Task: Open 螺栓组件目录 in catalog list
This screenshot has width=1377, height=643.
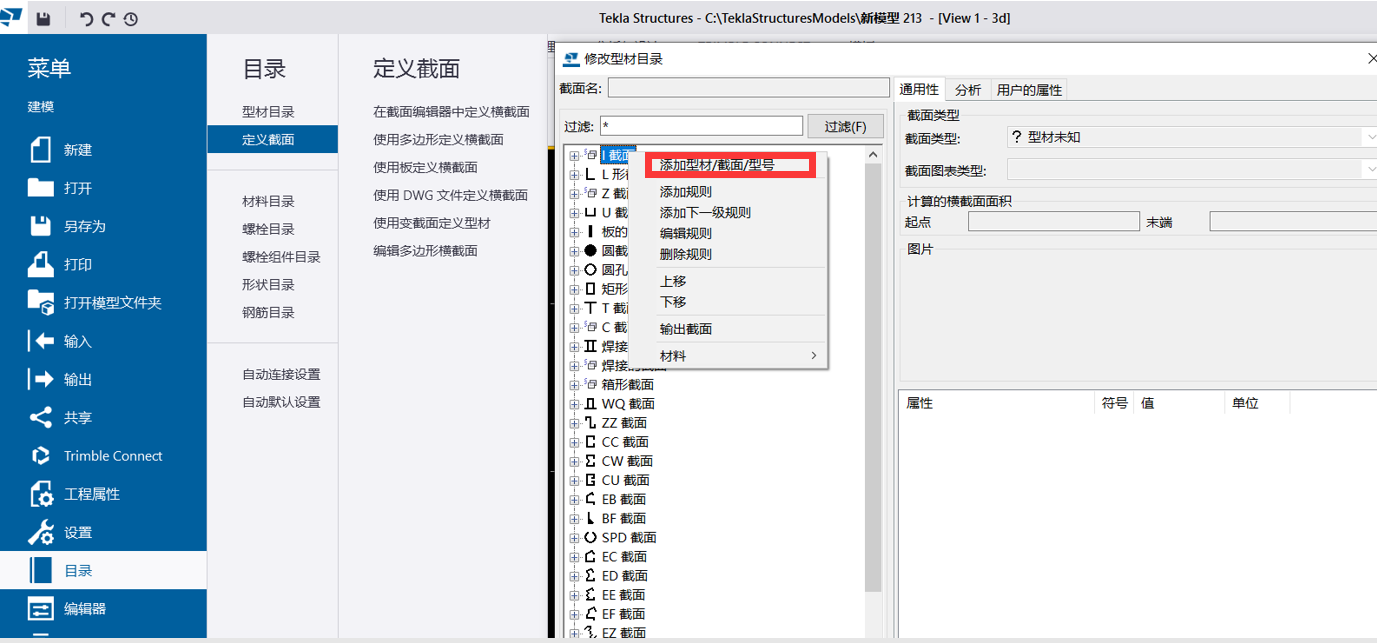Action: tap(281, 257)
